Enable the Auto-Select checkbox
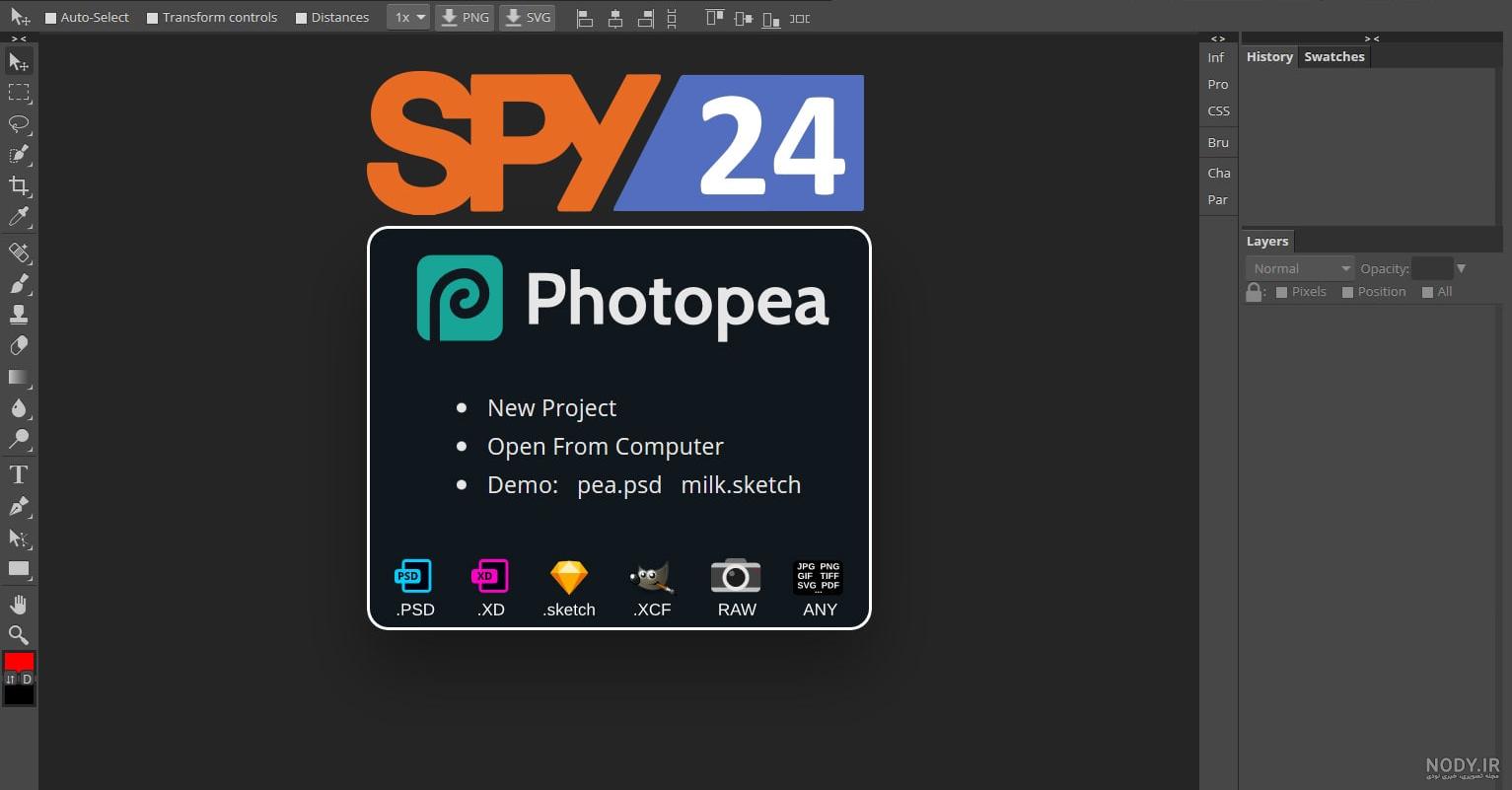The height and width of the screenshot is (790, 1512). click(51, 18)
